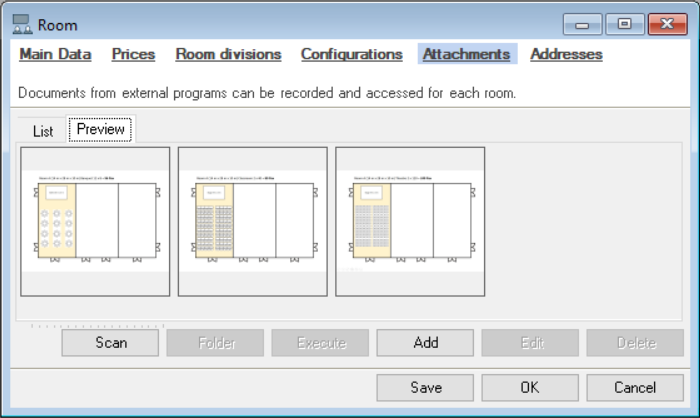Click the middle floor plan thumbnail
Viewport: 700px width, 418px height.
253,221
